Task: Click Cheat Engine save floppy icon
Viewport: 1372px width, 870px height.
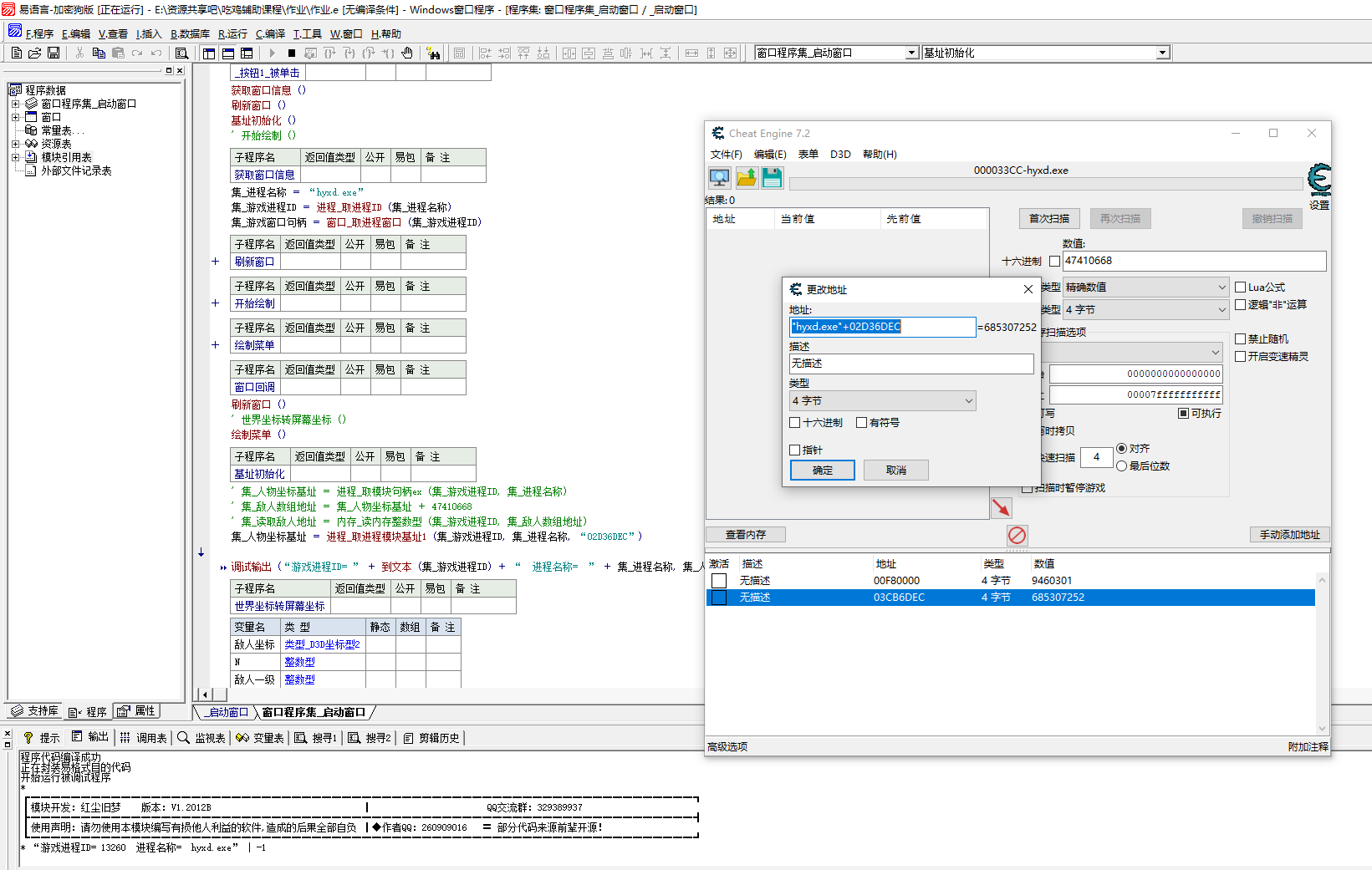Action: [772, 177]
